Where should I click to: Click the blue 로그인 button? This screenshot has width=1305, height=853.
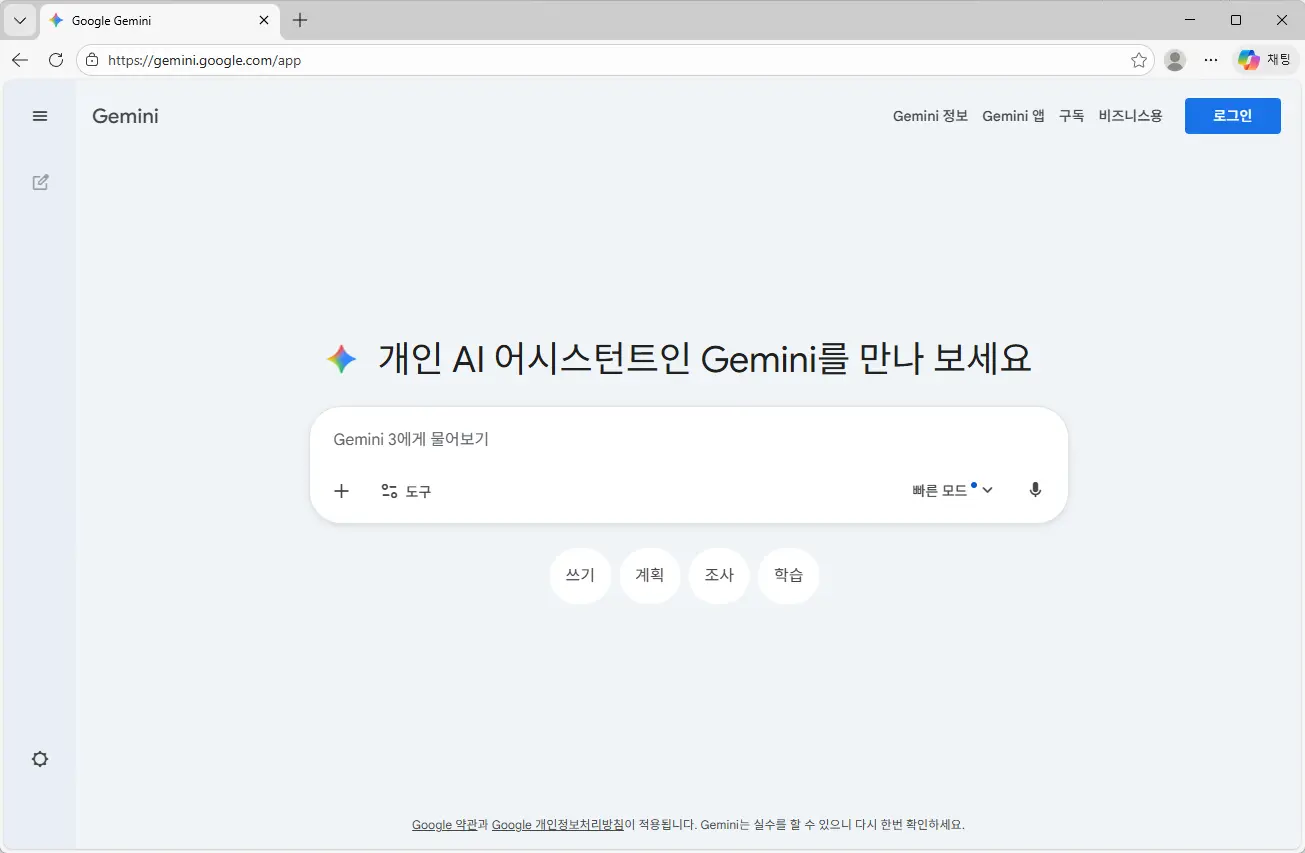click(1232, 116)
